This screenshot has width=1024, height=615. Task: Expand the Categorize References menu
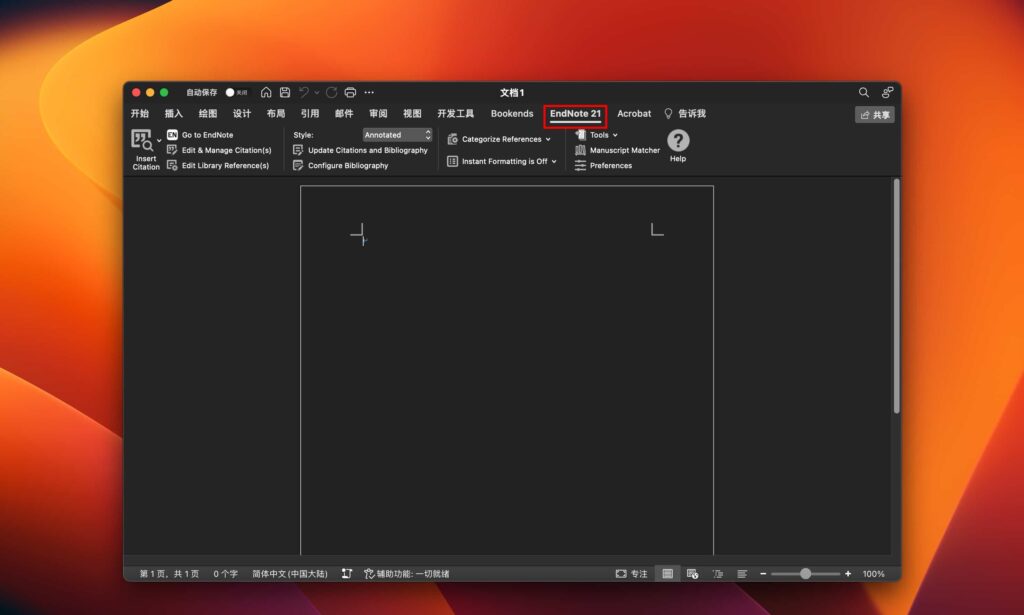499,139
